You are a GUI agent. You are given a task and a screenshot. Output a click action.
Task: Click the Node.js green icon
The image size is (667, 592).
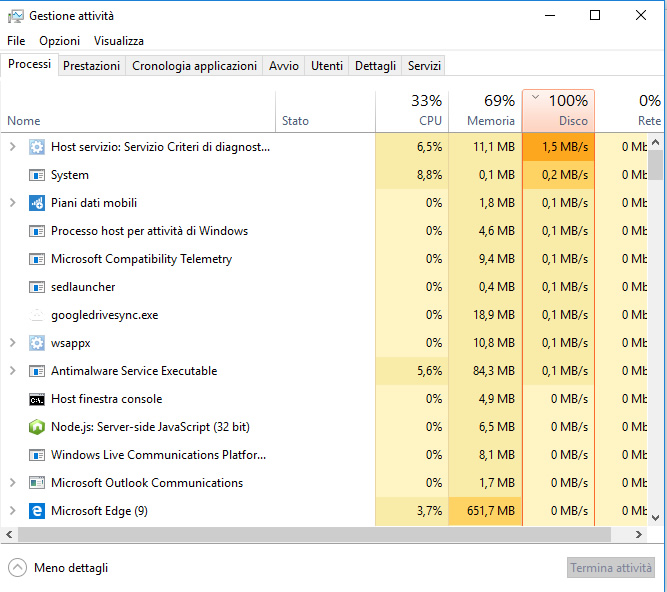(x=37, y=427)
